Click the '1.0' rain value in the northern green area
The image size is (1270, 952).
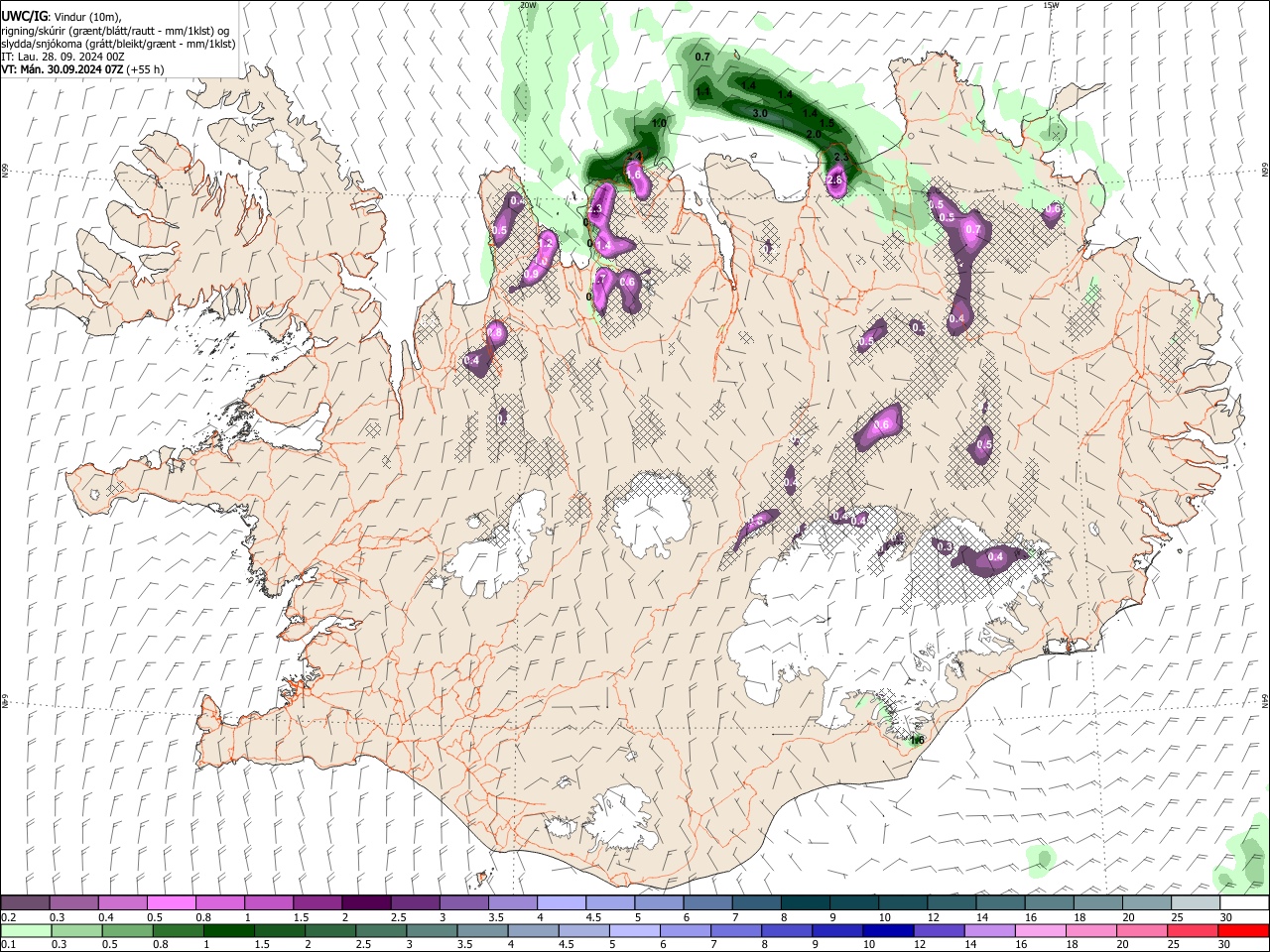[659, 124]
